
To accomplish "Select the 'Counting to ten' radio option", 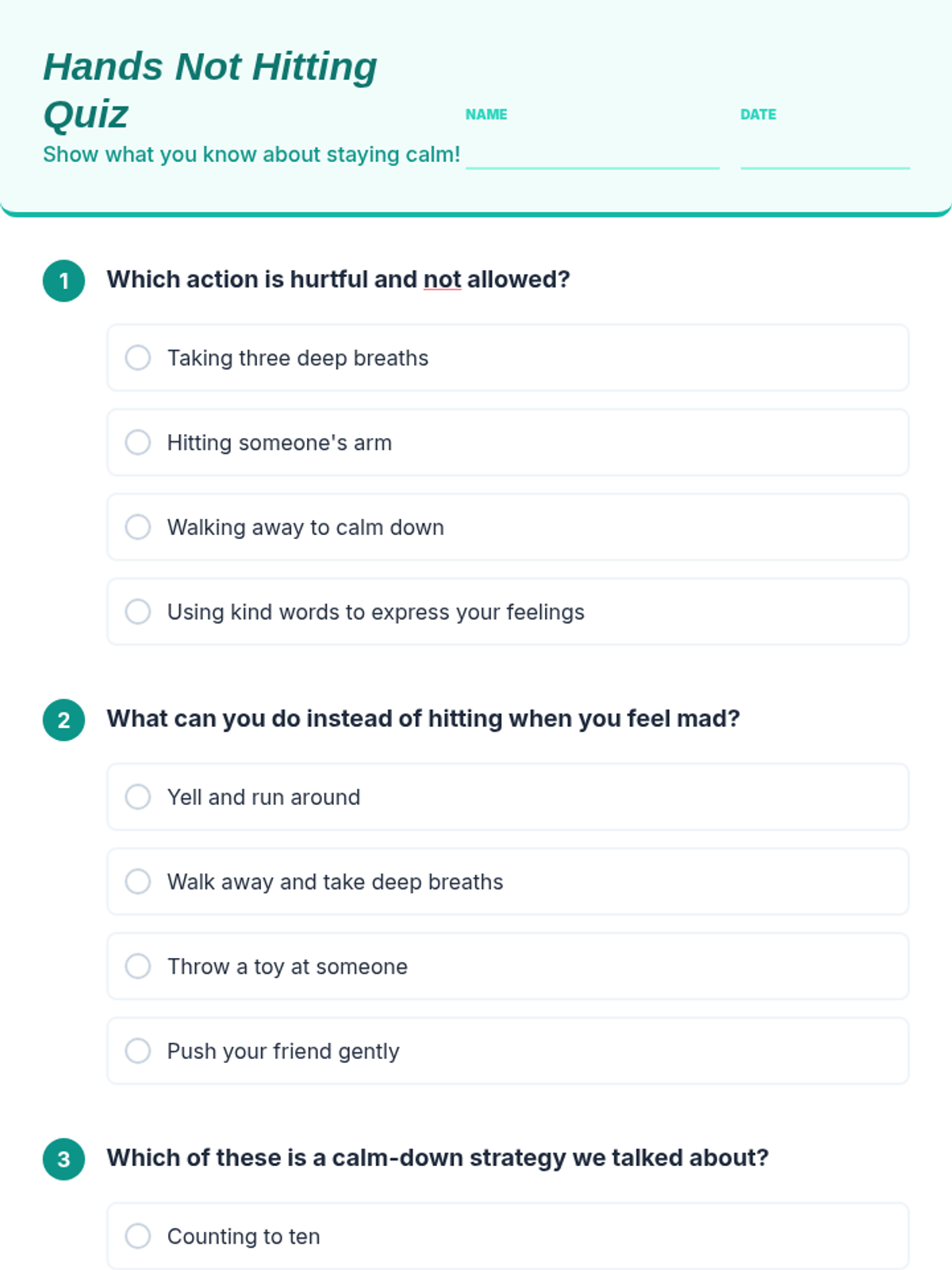I will click(508, 1236).
